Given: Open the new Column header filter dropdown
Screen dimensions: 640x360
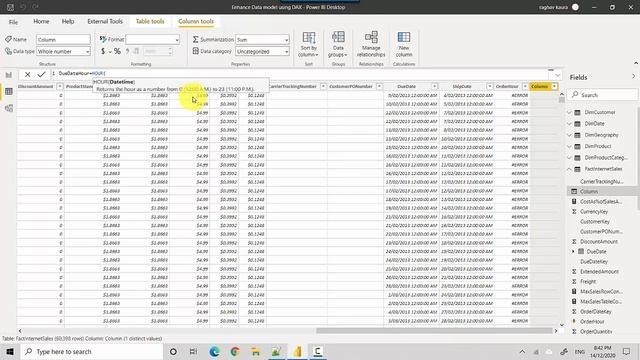Looking at the screenshot, I should pyautogui.click(x=554, y=86).
